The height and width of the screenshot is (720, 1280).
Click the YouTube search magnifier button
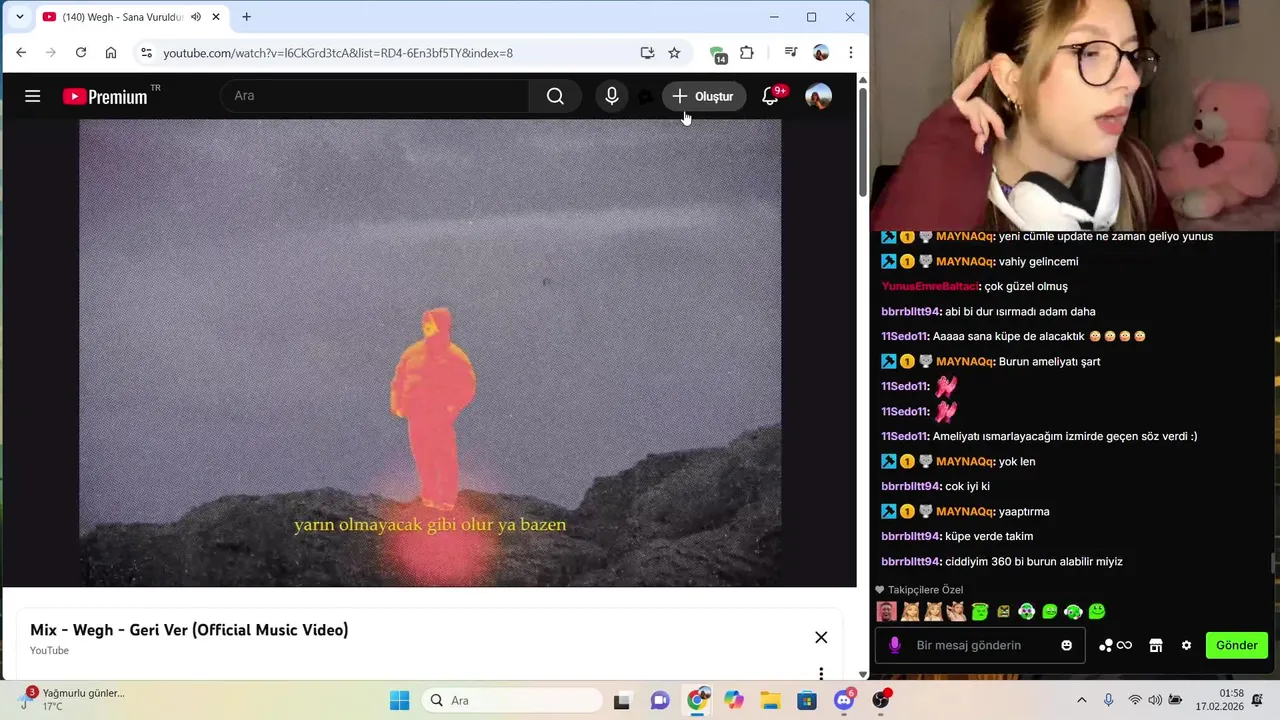(x=555, y=96)
